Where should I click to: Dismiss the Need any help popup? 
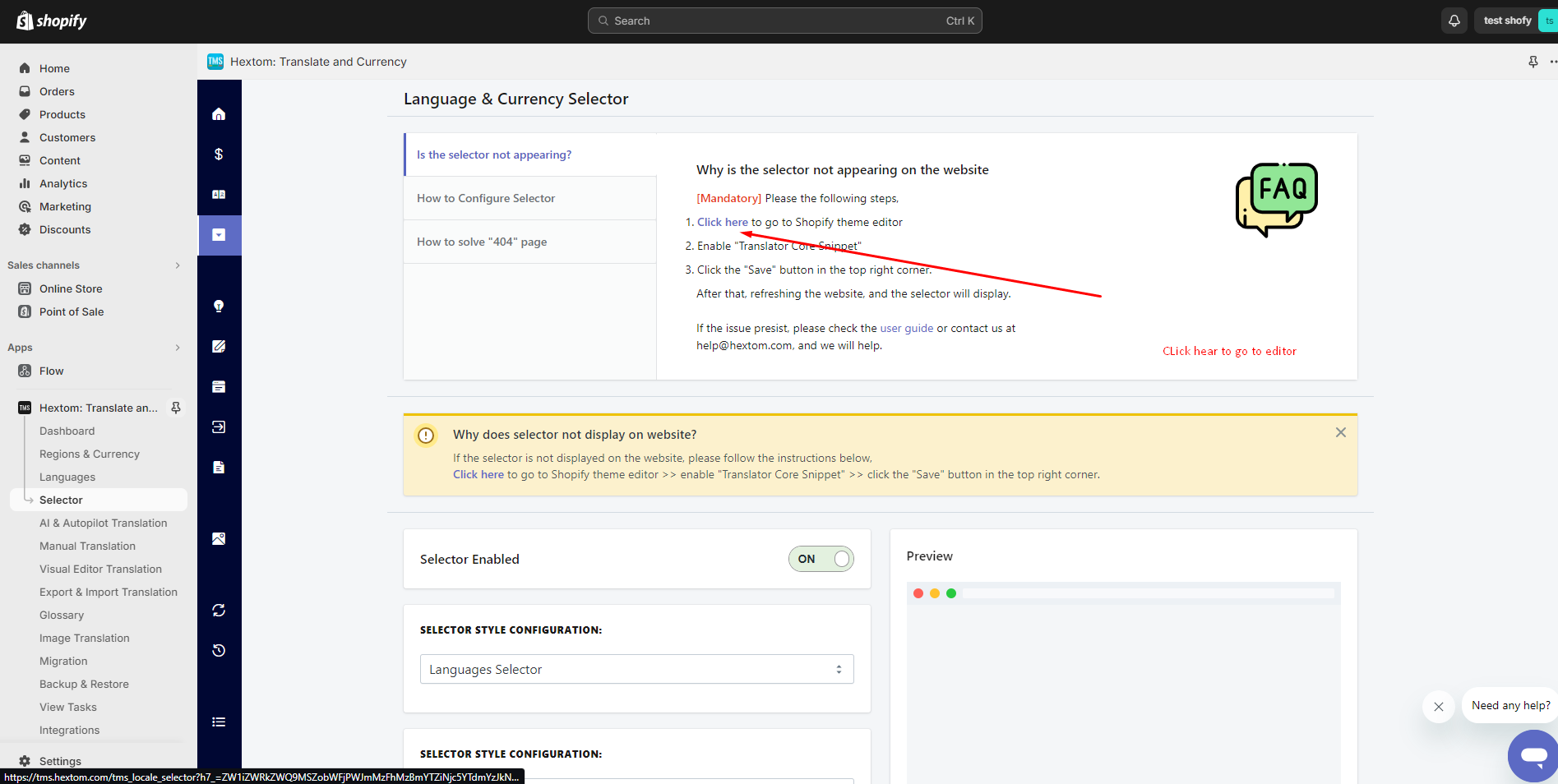tap(1439, 707)
